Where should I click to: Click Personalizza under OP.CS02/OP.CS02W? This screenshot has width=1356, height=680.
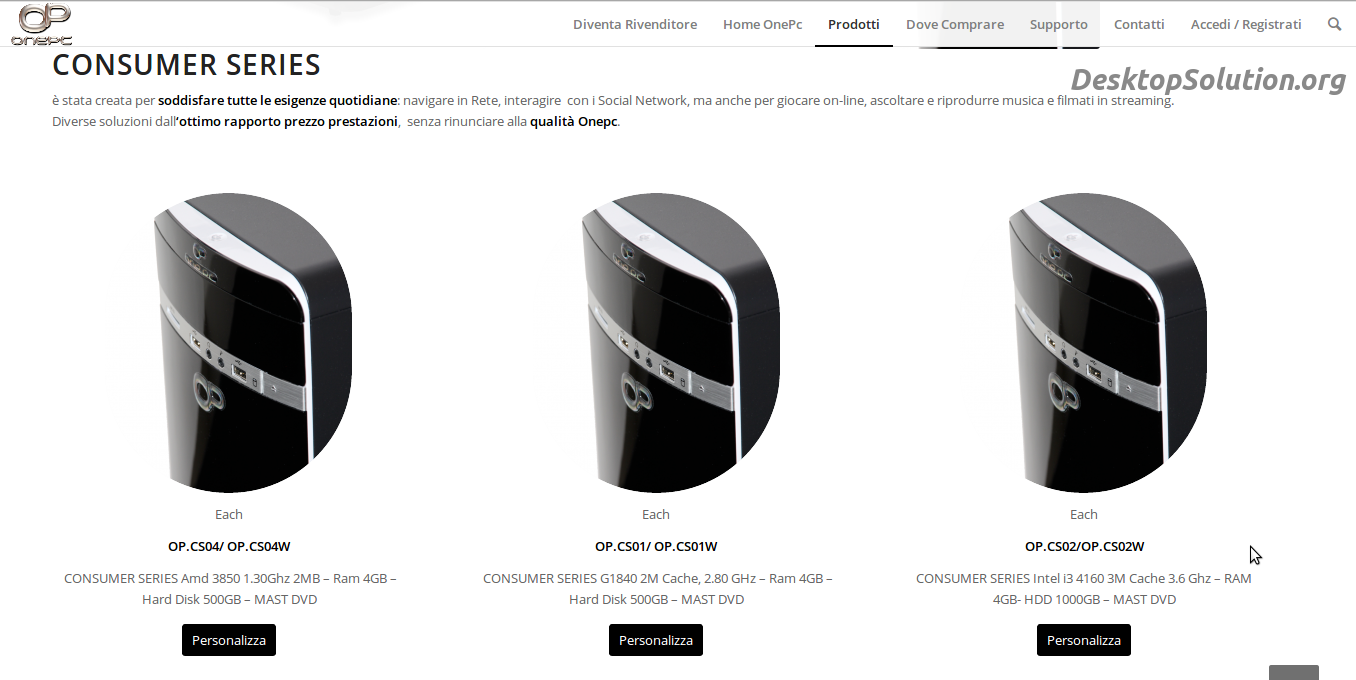tap(1084, 640)
